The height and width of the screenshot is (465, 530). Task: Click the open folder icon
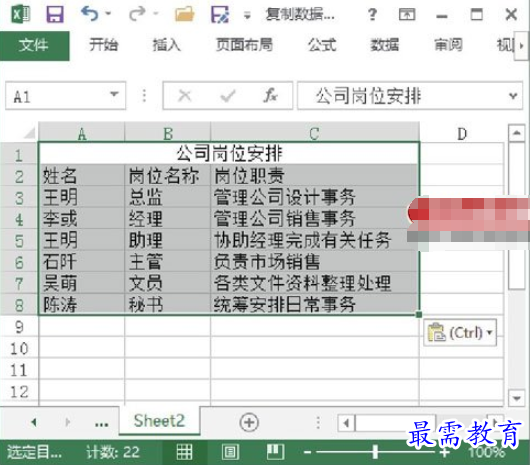click(x=185, y=14)
